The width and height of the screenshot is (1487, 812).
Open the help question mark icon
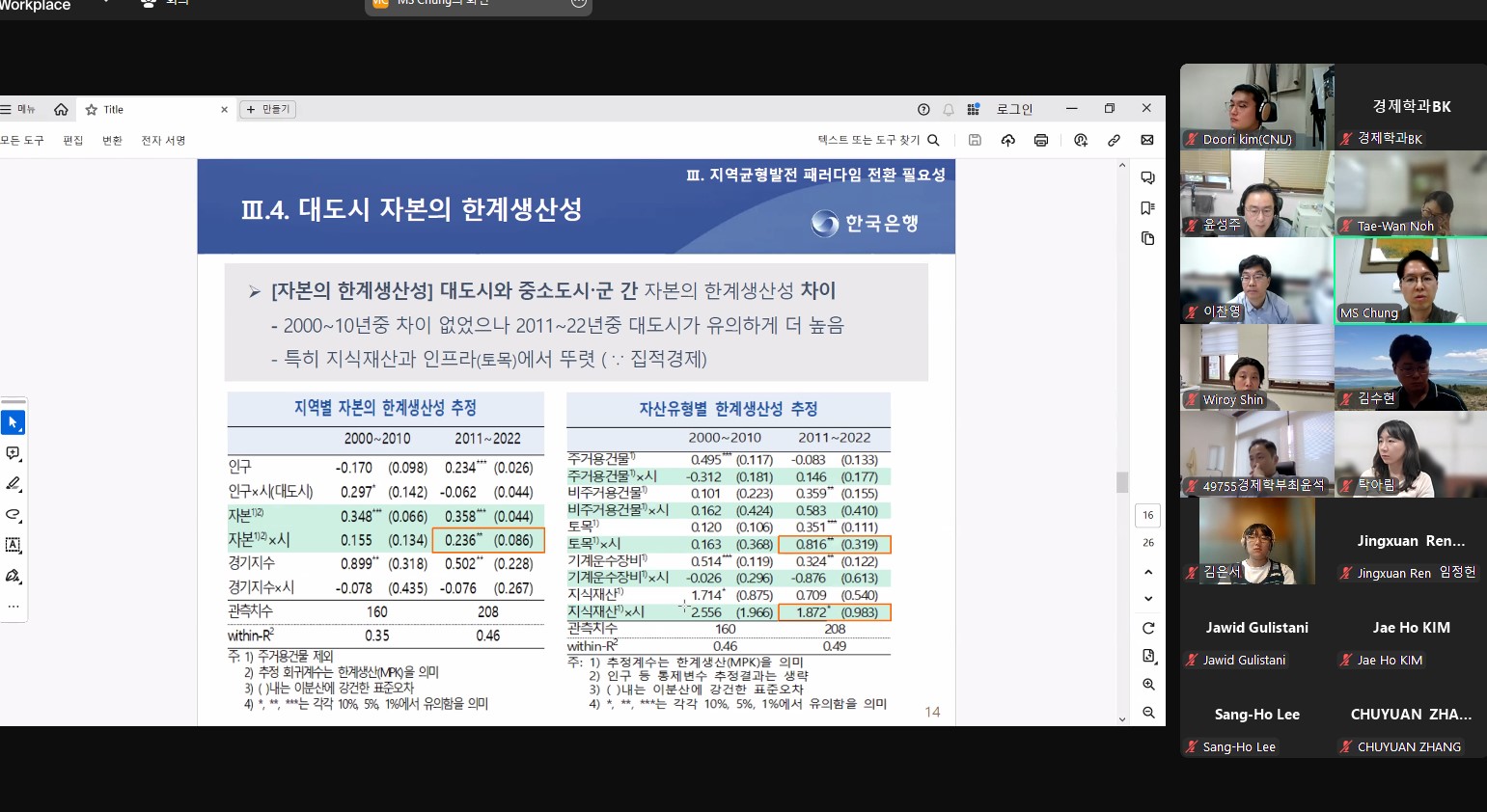[923, 109]
